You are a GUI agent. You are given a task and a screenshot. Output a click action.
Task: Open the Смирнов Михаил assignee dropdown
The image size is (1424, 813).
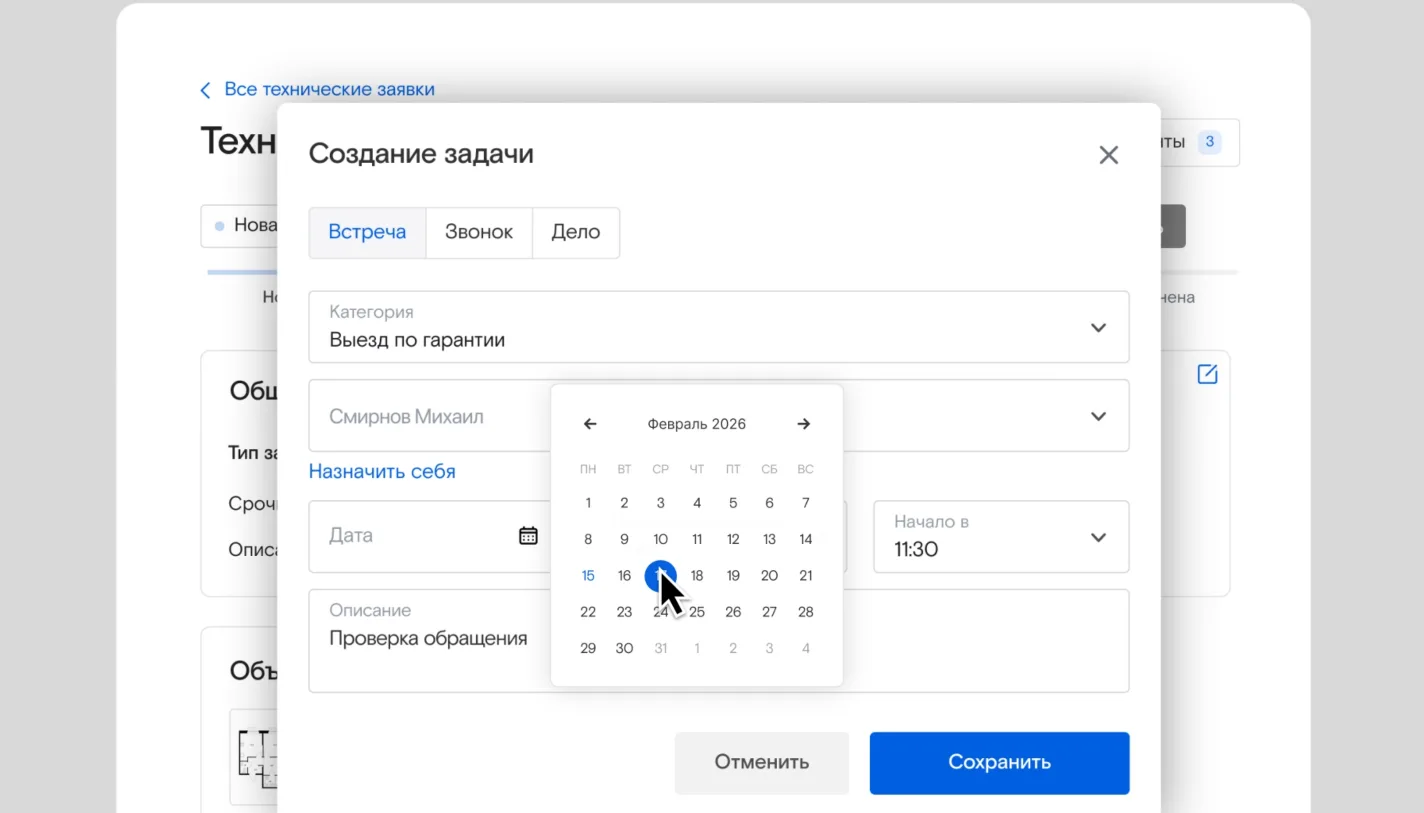coord(1098,416)
